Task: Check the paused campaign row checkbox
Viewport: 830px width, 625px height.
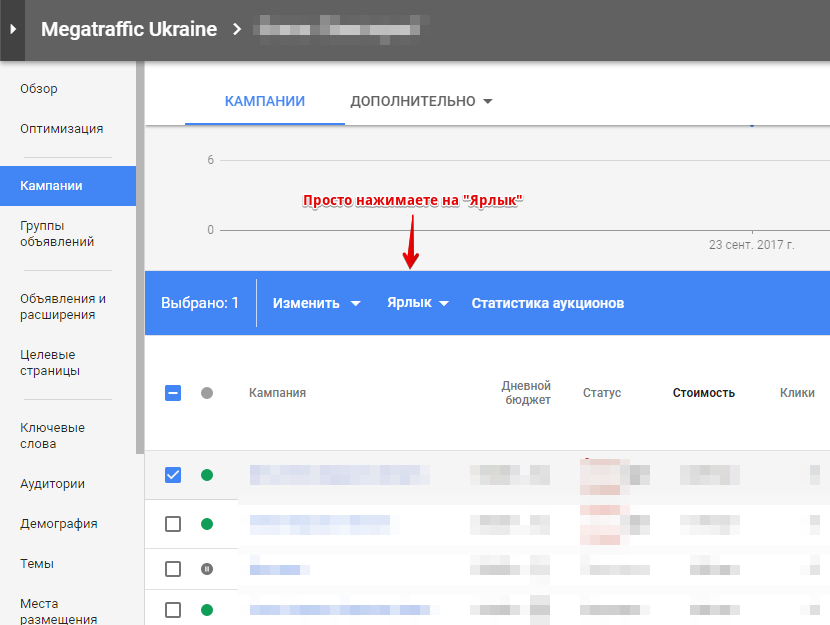Action: (x=173, y=569)
